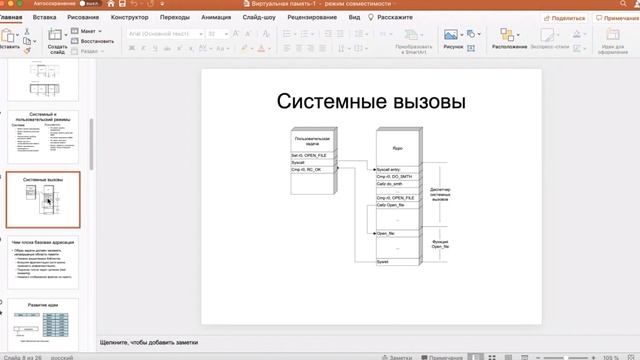Screen dimensions: 640x360
Task: Open the Раздел section dropdown
Action: coord(88,51)
